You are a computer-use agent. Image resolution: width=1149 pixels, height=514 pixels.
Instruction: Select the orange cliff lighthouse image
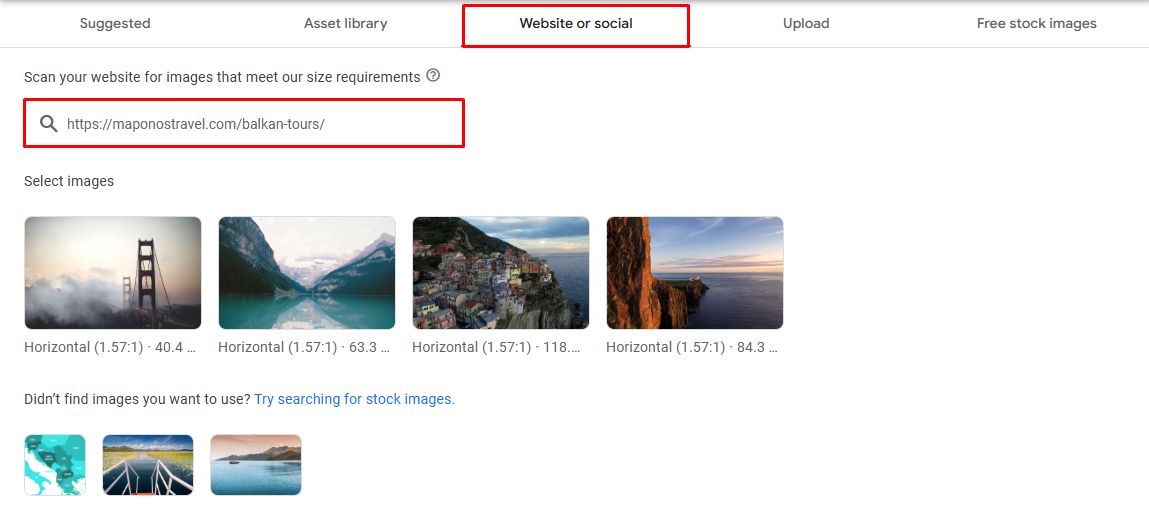(695, 273)
